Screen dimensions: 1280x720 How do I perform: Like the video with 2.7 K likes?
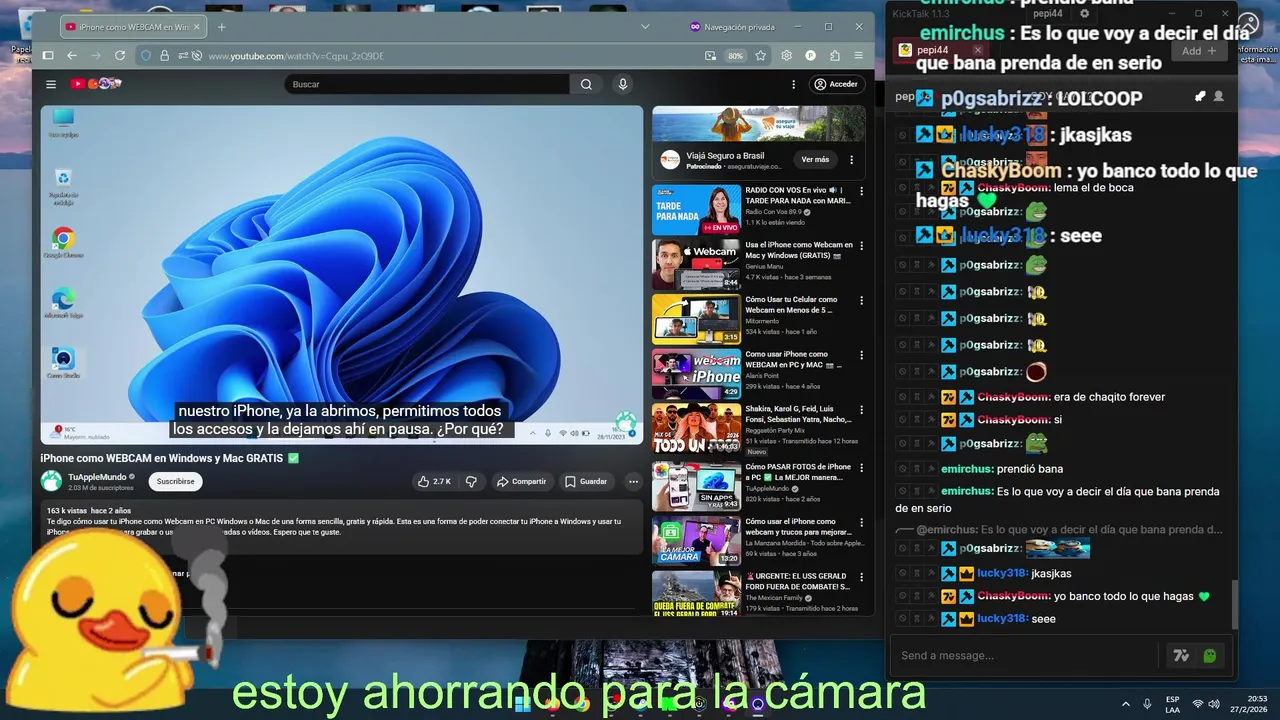(x=434, y=481)
